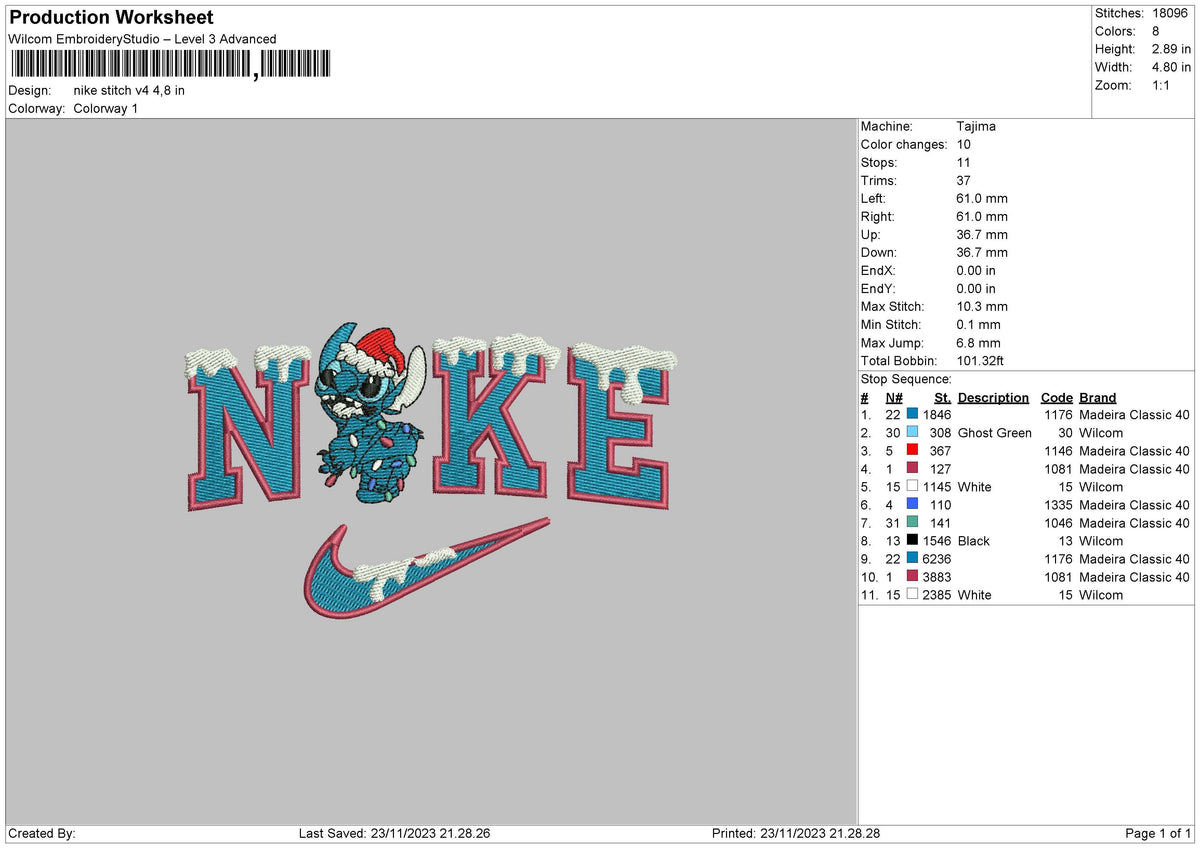1200x848 pixels.
Task: Click the Ghost Green color swatch
Action: click(912, 433)
